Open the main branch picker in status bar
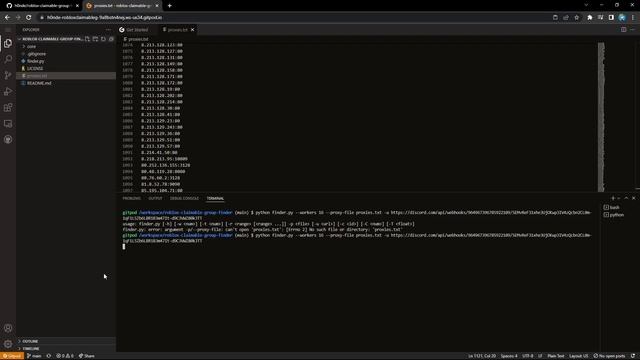This screenshot has width=640, height=360. coord(34,356)
